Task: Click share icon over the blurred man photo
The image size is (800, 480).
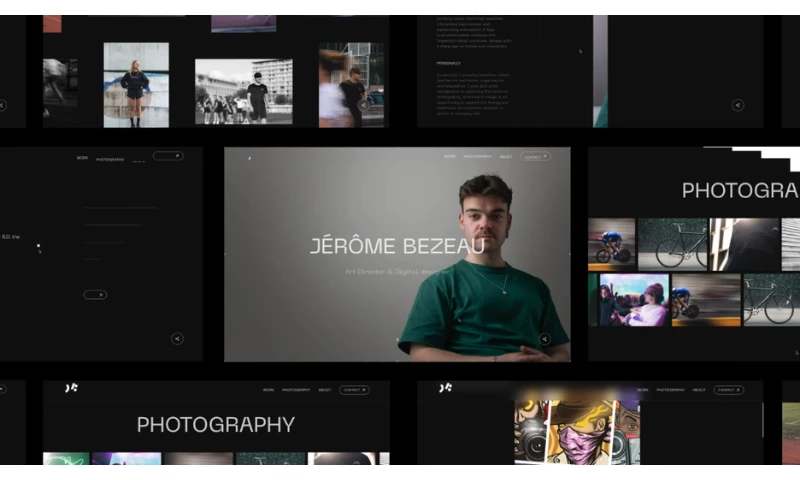Action: tap(363, 104)
